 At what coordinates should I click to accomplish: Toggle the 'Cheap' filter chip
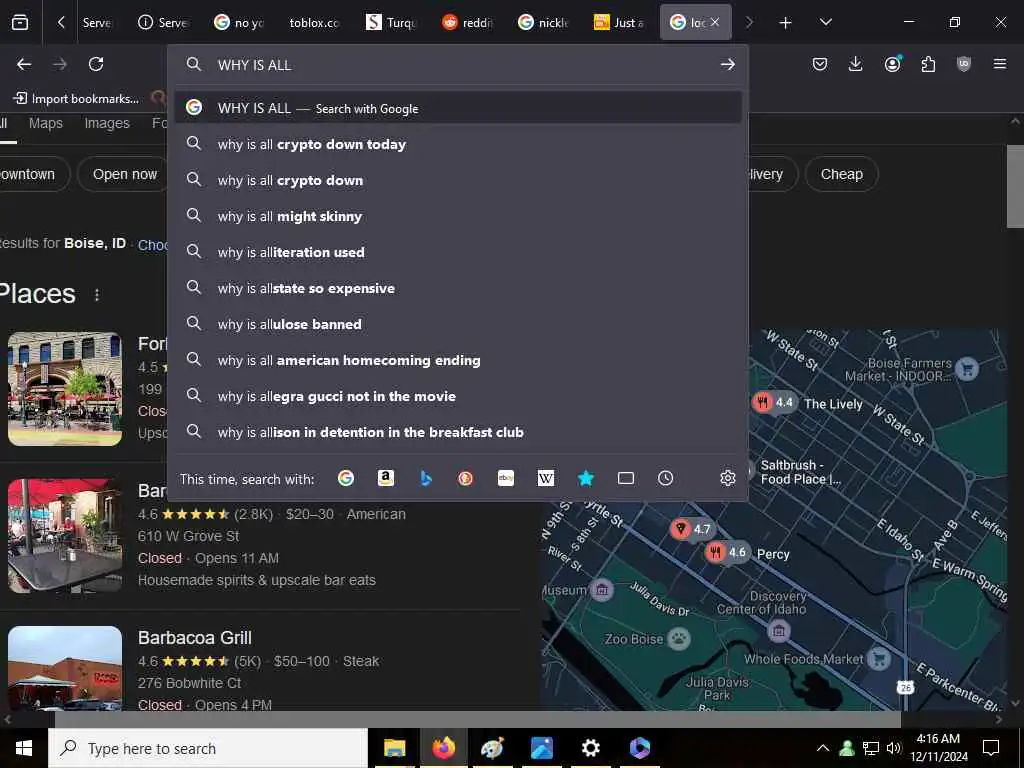click(841, 174)
